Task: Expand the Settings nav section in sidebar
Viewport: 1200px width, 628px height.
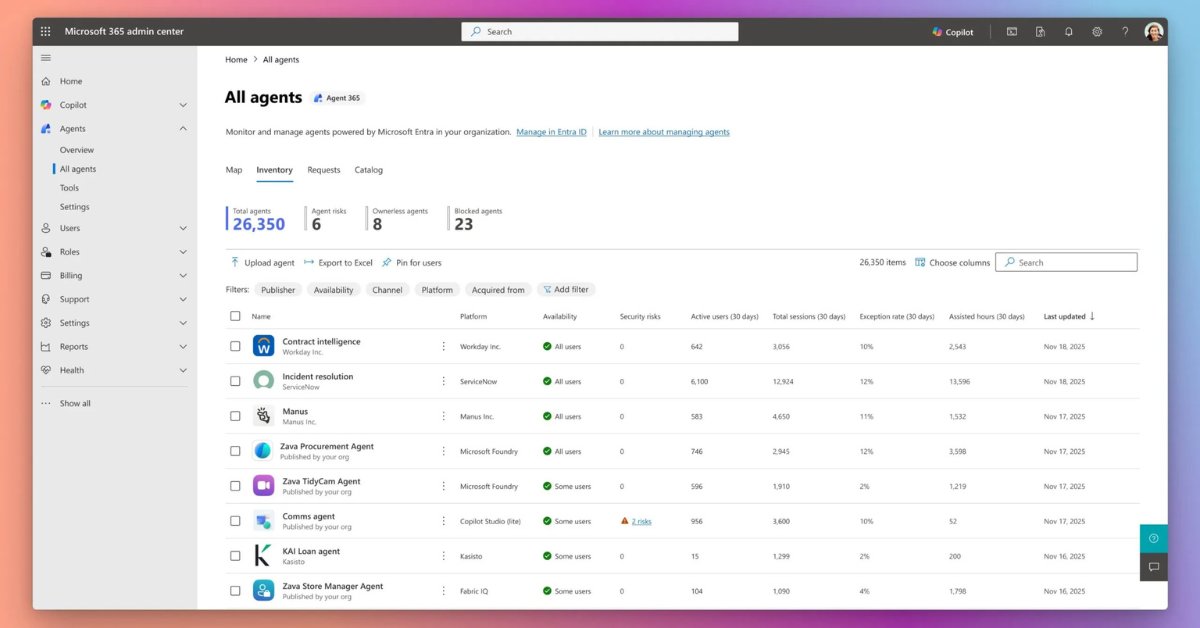Action: (183, 323)
